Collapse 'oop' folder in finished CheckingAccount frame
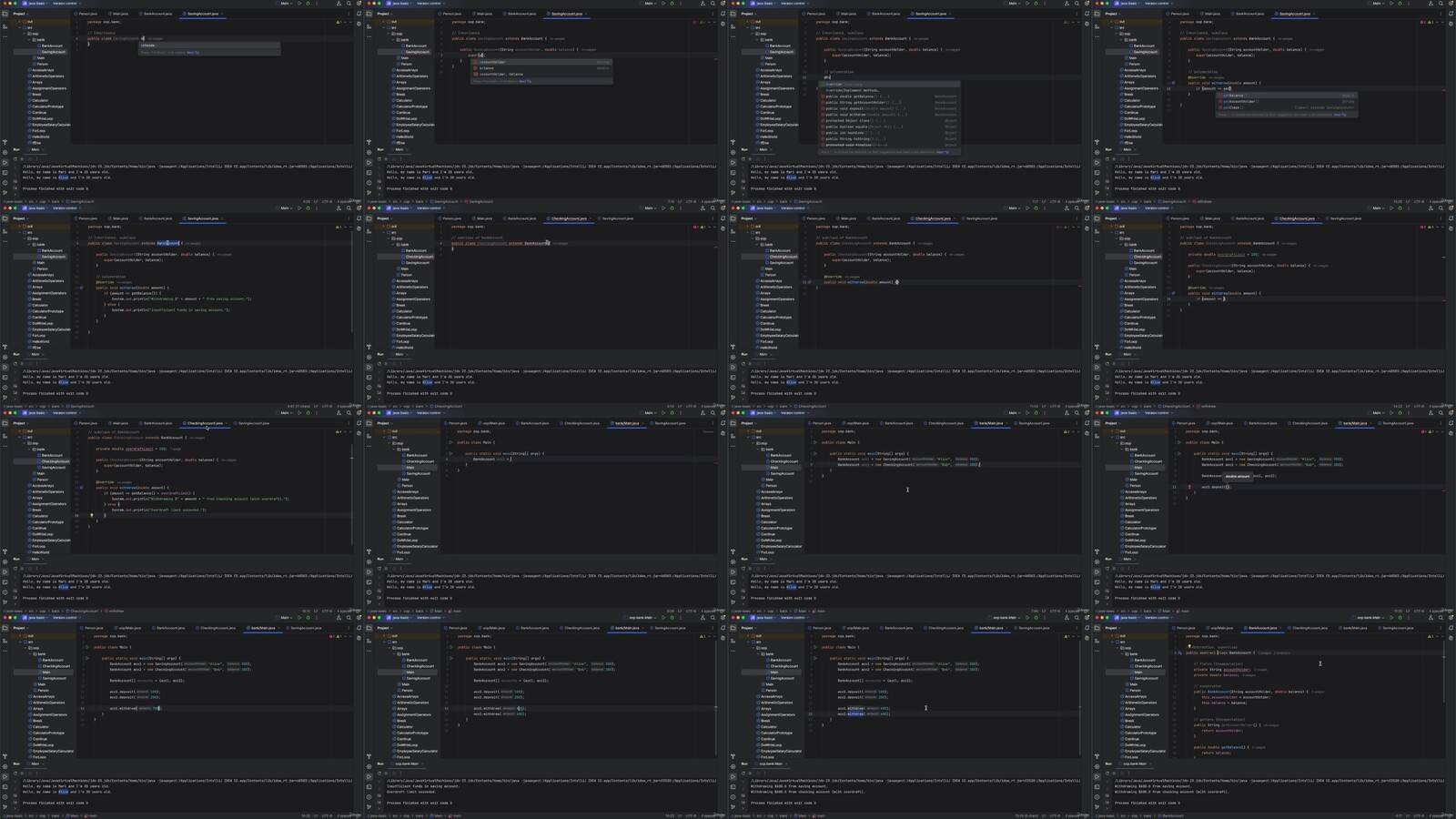This screenshot has height=819, width=1456. pos(25,443)
